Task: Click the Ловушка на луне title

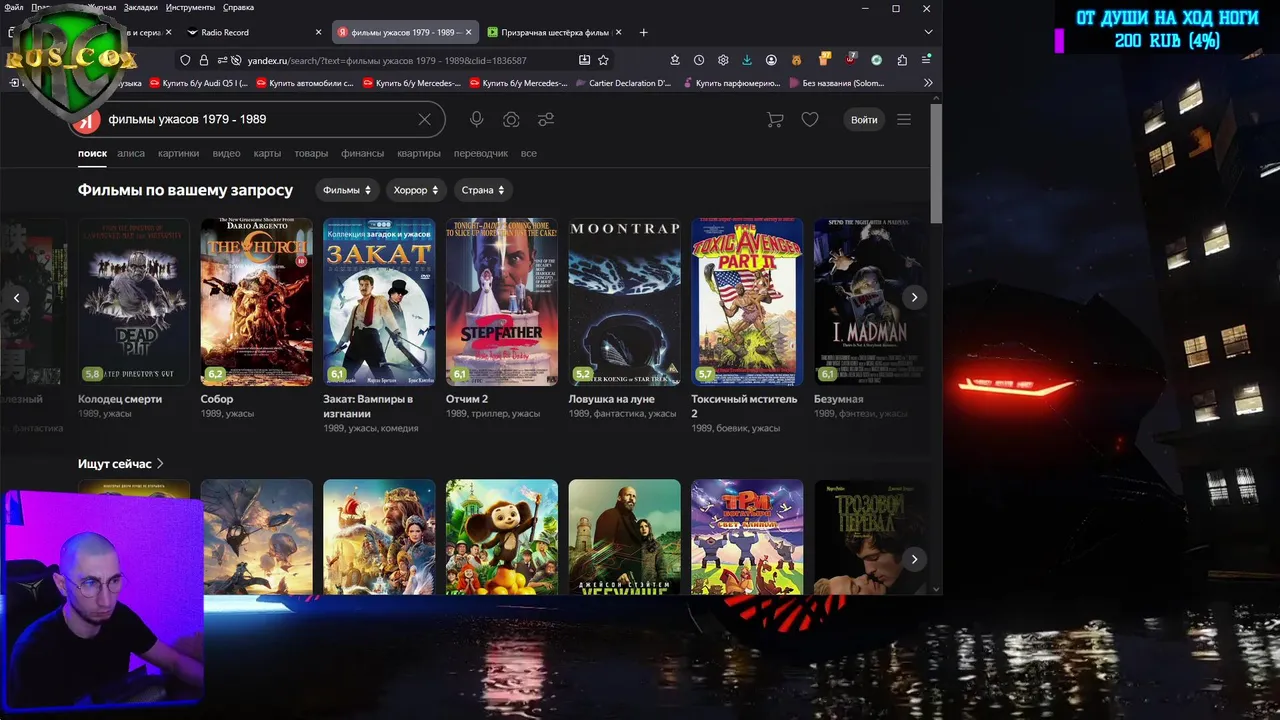Action: point(612,399)
